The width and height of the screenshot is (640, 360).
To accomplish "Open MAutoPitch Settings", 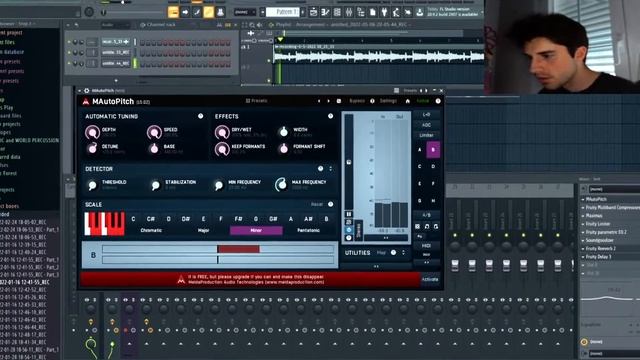I will point(388,101).
